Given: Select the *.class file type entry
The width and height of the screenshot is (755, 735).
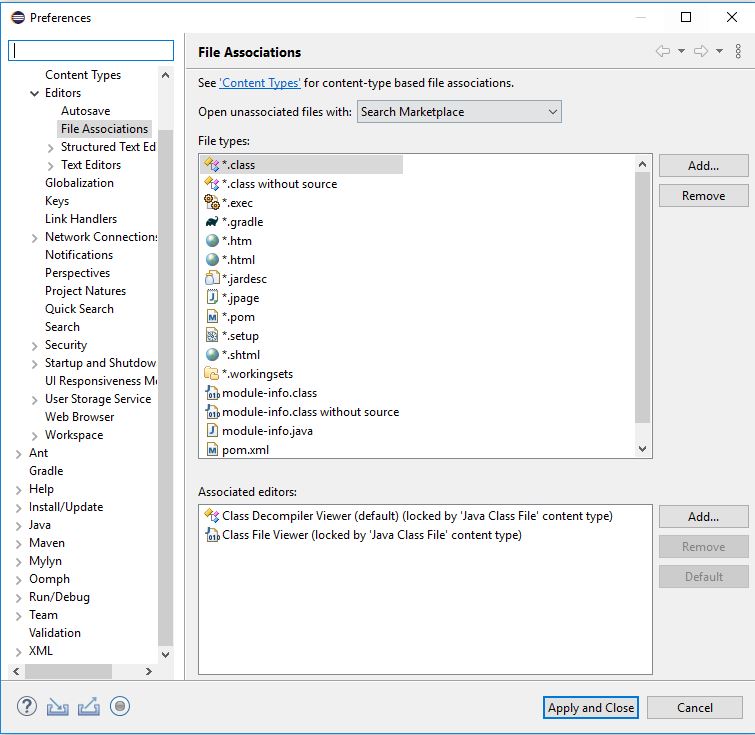Looking at the screenshot, I should 301,165.
